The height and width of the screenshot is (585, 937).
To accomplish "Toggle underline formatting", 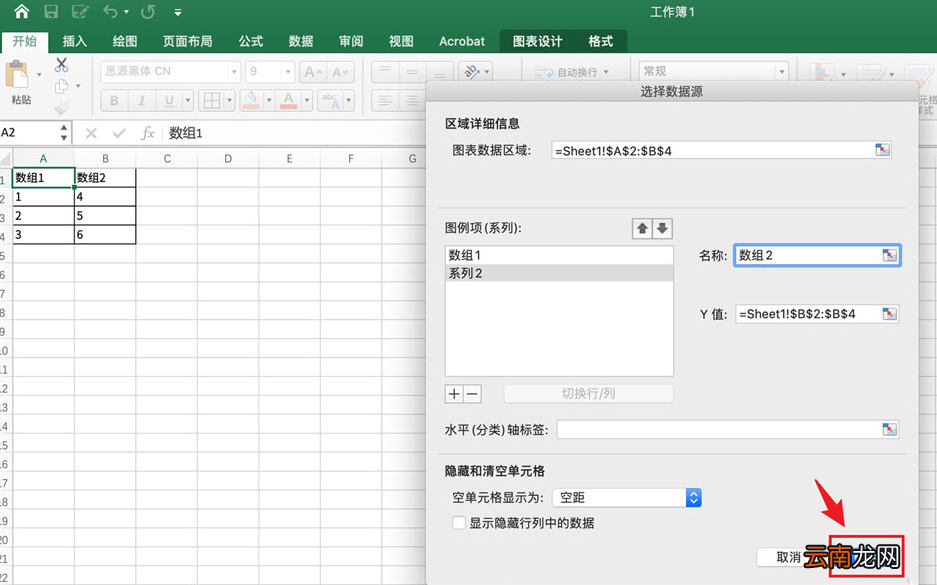I will [169, 100].
